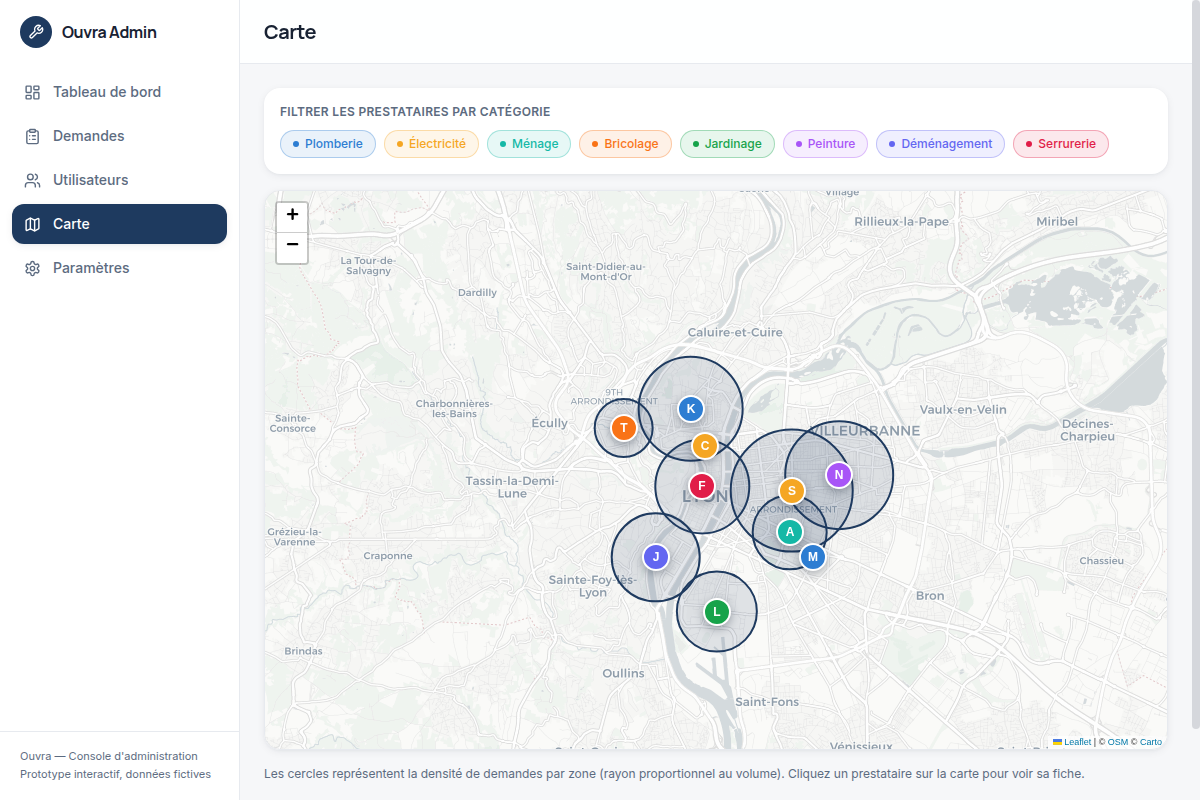Viewport: 1200px width, 800px height.
Task: Click the Ouvra Admin title text
Action: tap(109, 32)
